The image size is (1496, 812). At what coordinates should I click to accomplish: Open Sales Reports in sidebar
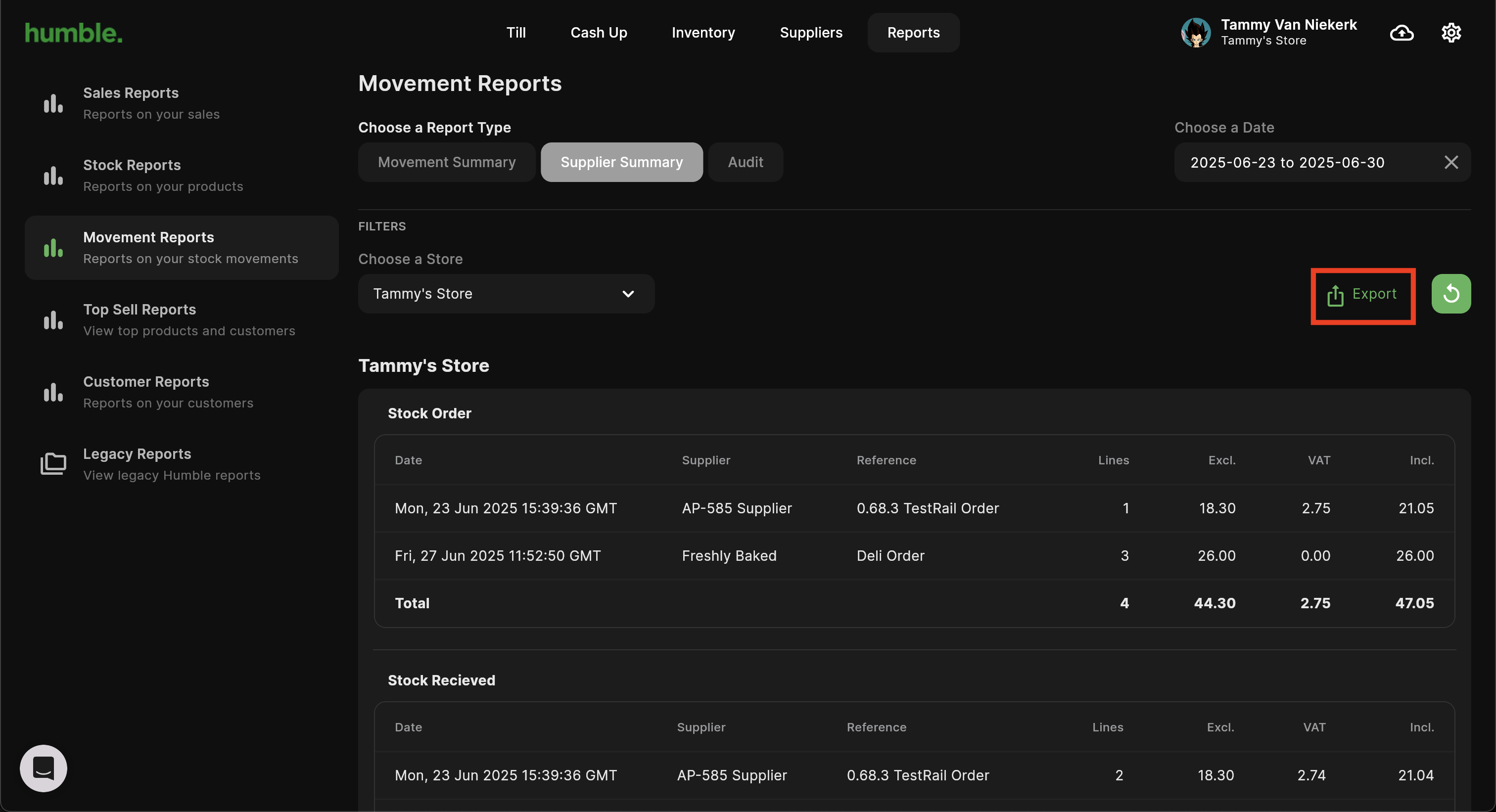click(181, 103)
